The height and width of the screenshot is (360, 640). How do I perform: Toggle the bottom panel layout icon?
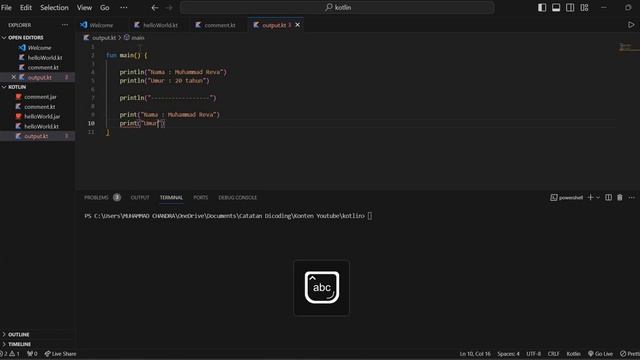[x=556, y=7]
